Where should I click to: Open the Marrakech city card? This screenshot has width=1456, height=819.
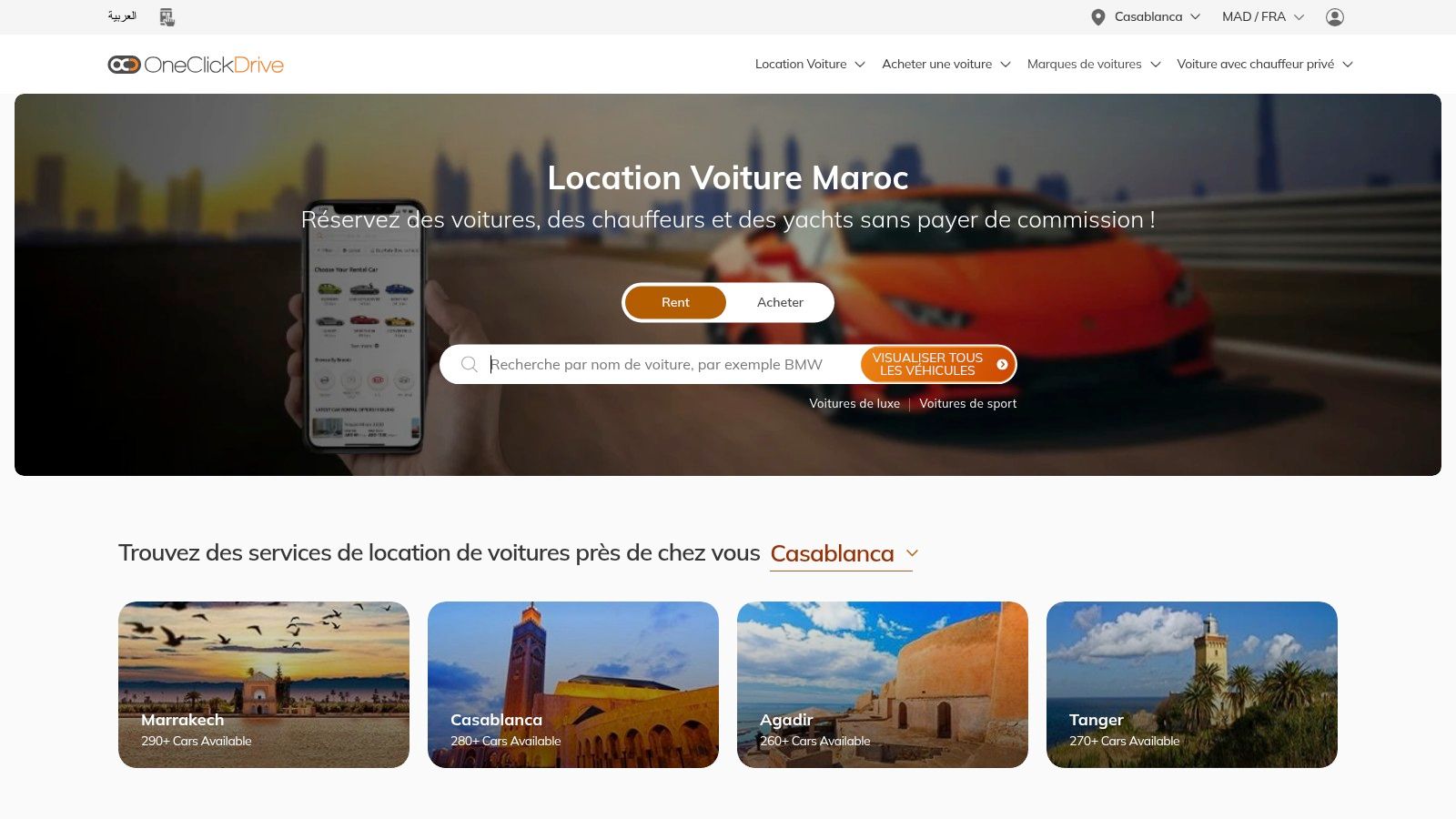(264, 684)
